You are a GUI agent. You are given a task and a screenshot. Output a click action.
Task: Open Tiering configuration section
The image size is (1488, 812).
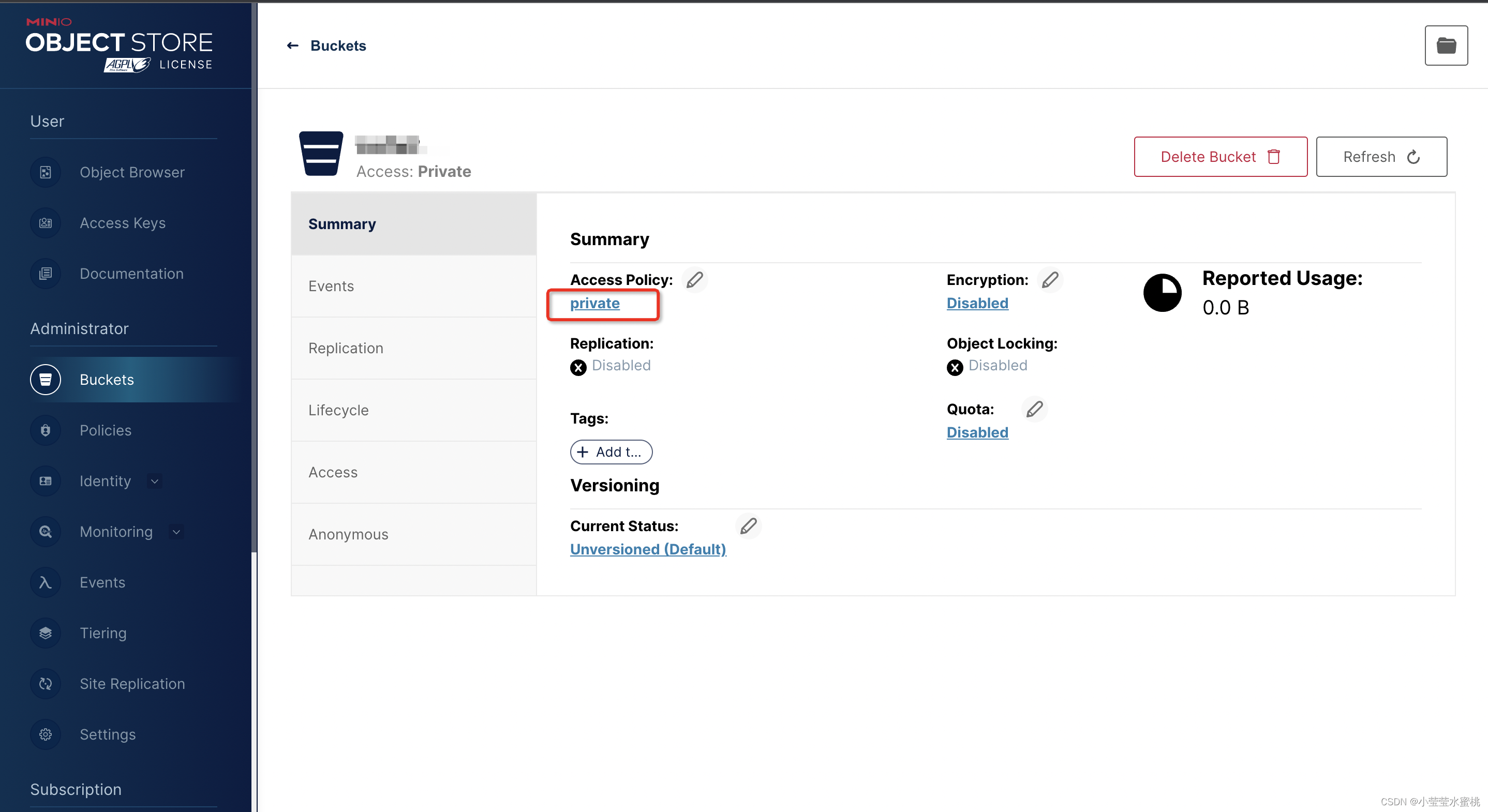[103, 632]
